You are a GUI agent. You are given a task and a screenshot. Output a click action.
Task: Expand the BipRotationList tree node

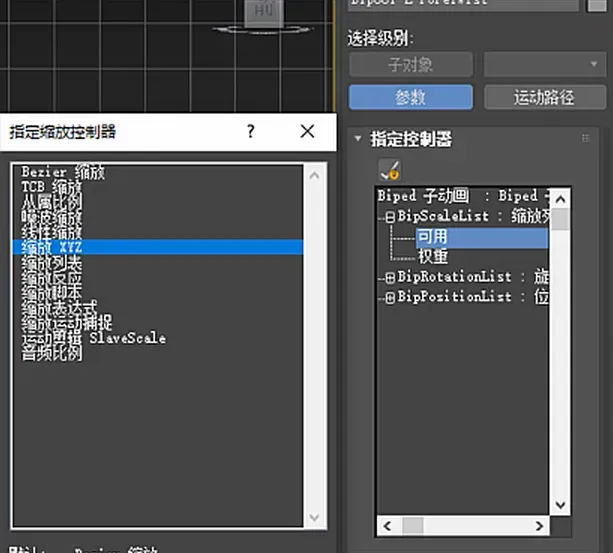click(x=390, y=277)
